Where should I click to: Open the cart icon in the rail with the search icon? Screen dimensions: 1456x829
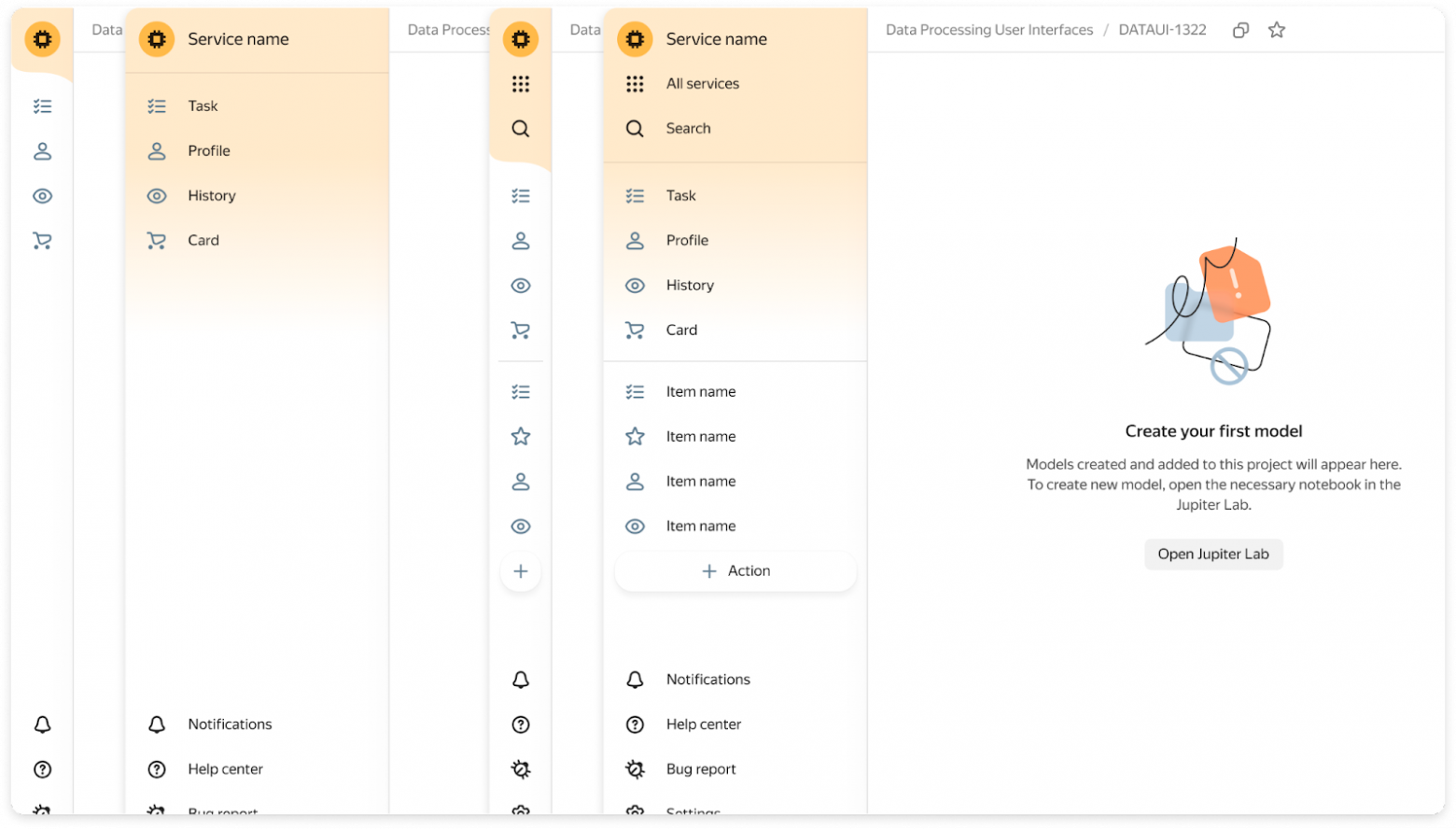pos(521,330)
